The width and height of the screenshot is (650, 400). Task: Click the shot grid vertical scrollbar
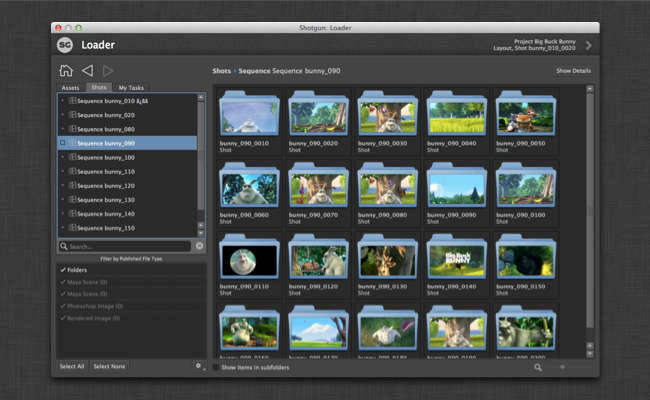(590, 209)
